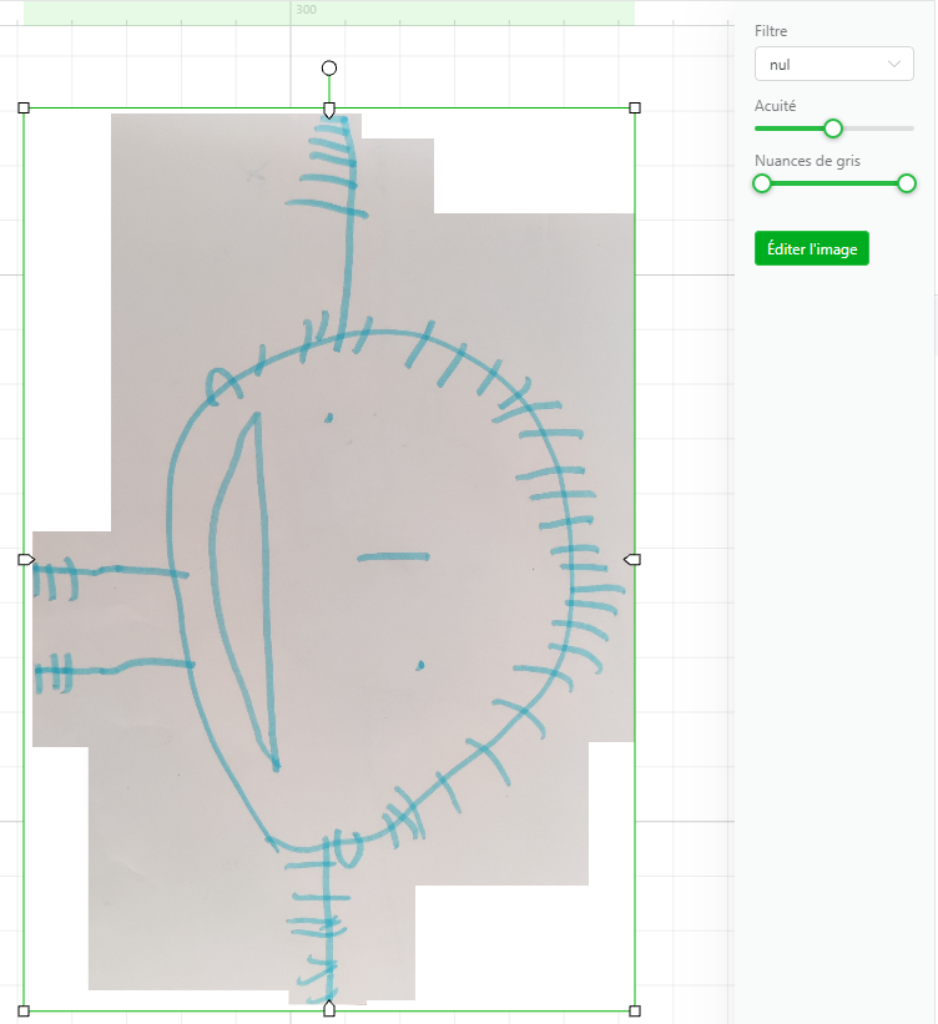Click the Éditer l'image button
The width and height of the screenshot is (938, 1024).
click(811, 248)
